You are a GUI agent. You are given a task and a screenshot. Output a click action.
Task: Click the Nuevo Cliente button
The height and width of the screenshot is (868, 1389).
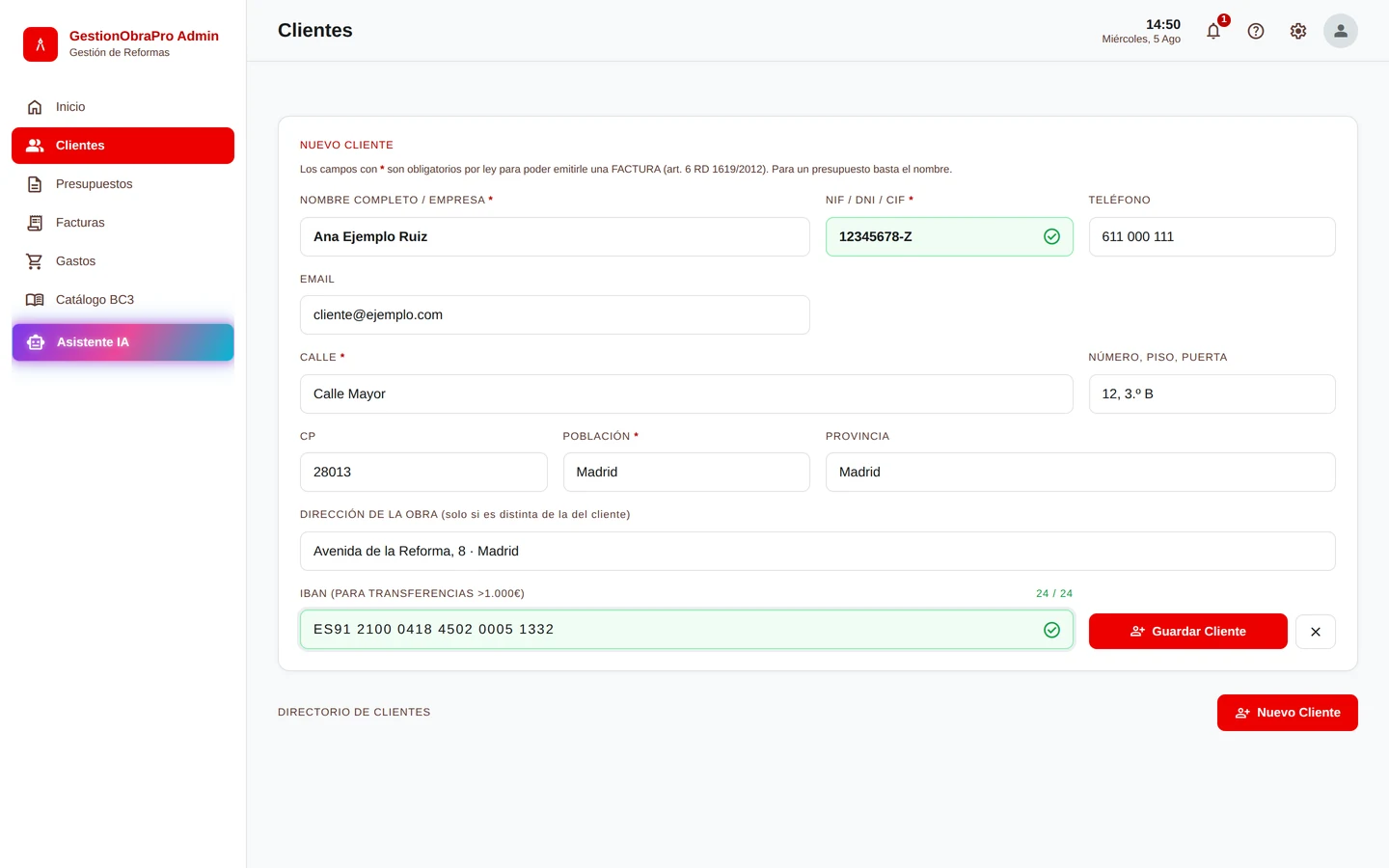click(1288, 713)
